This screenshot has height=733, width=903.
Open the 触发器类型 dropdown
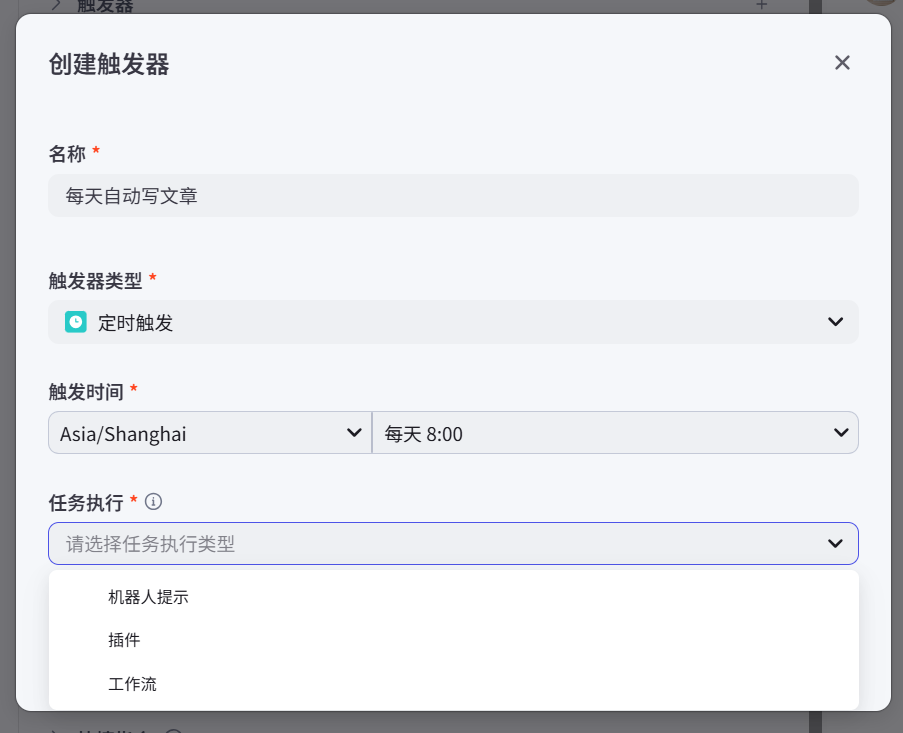(x=453, y=322)
